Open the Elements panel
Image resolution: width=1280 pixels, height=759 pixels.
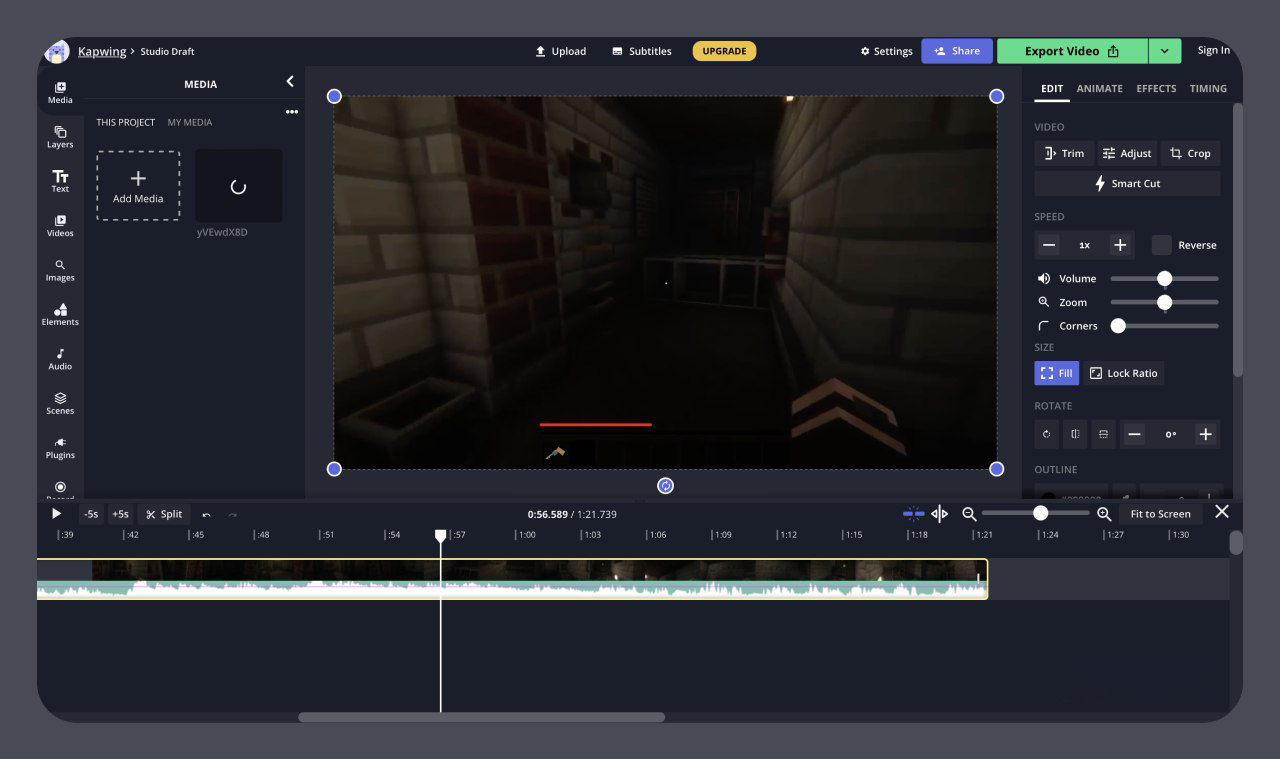coord(60,314)
